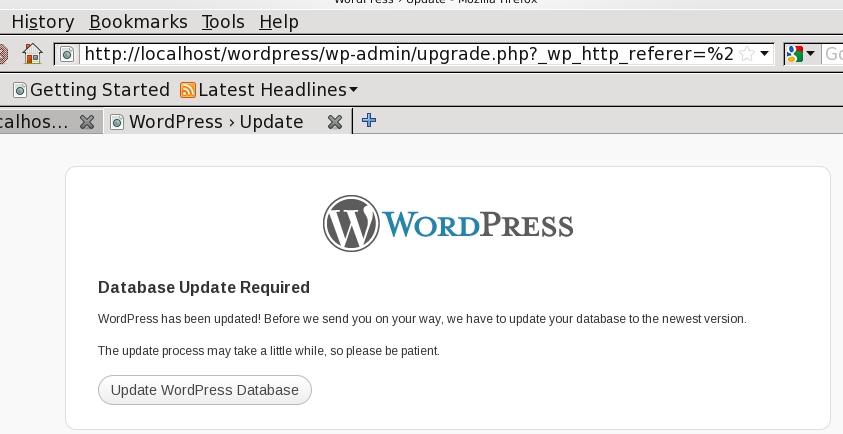Viewport: 843px width, 434px height.
Task: Expand the Latest Headlines feed bookmark
Action: 268,90
